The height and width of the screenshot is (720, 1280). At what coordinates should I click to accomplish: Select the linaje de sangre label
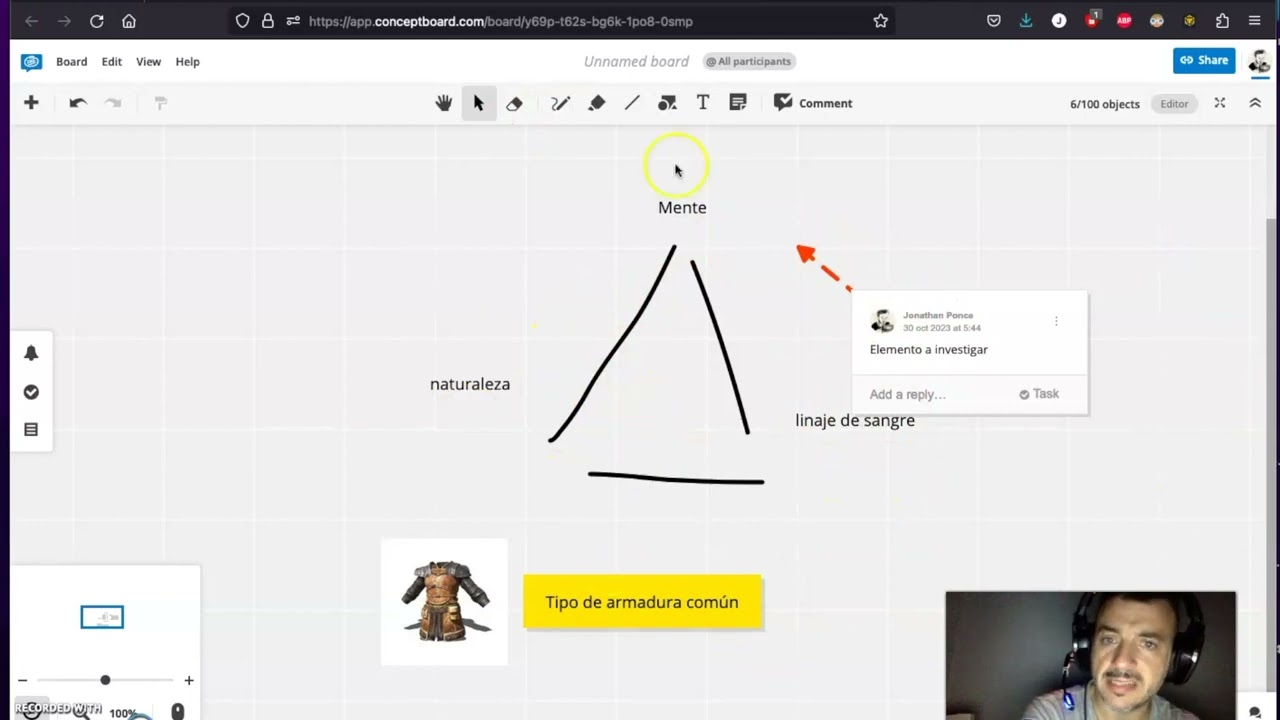tap(855, 420)
